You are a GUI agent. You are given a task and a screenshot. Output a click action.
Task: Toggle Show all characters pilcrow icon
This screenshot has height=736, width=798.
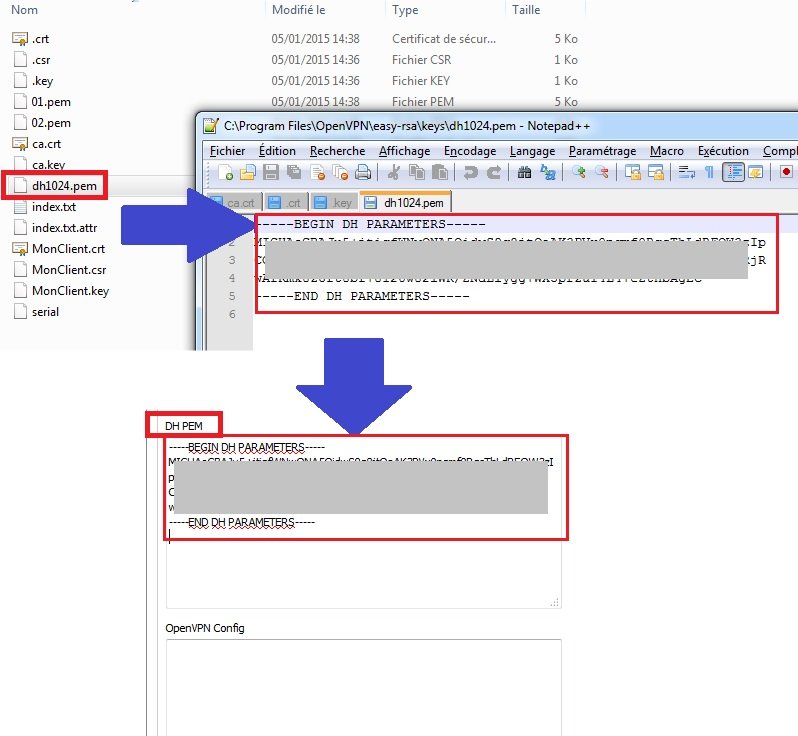710,173
